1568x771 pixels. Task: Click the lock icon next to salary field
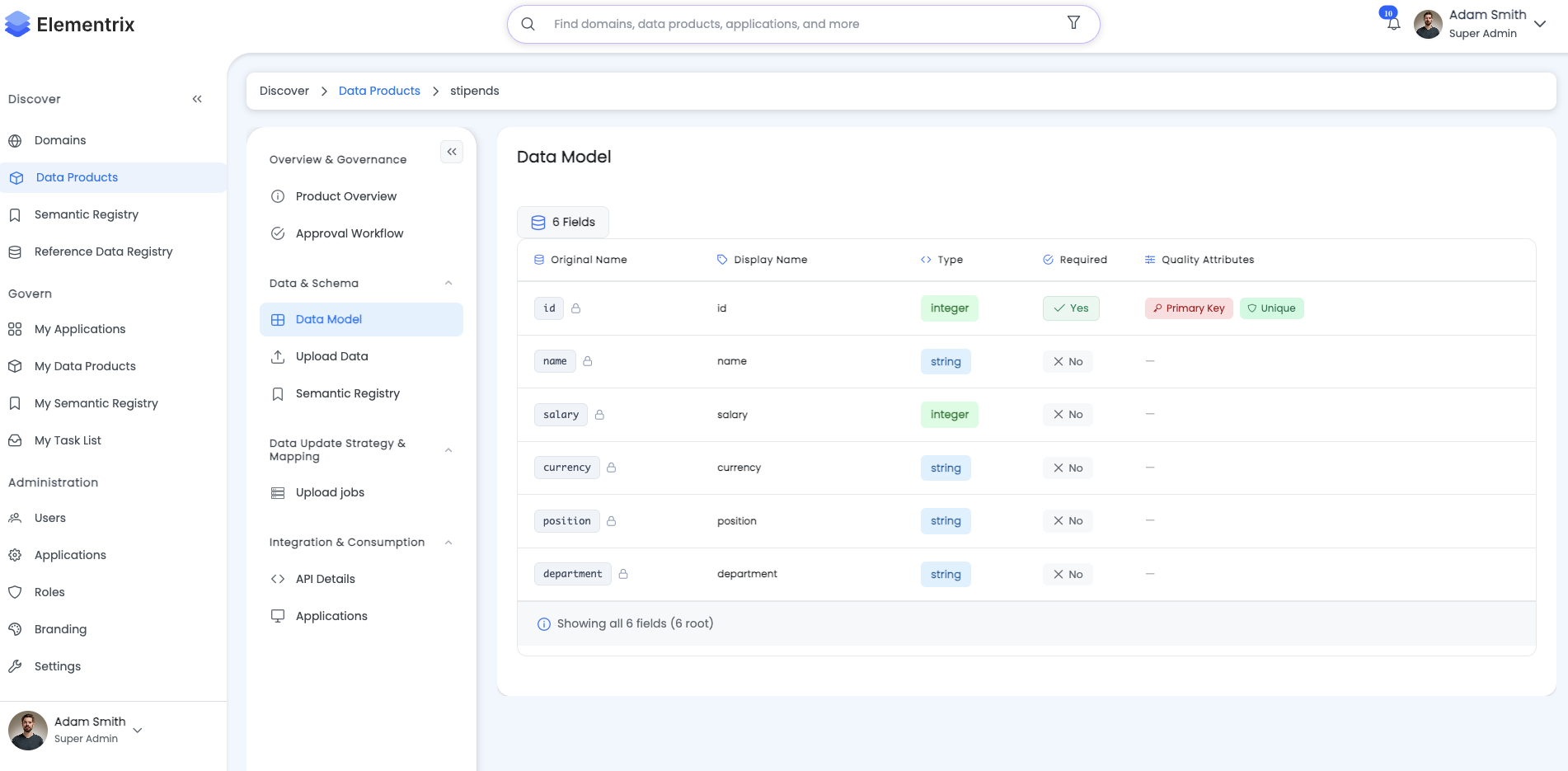(x=599, y=415)
